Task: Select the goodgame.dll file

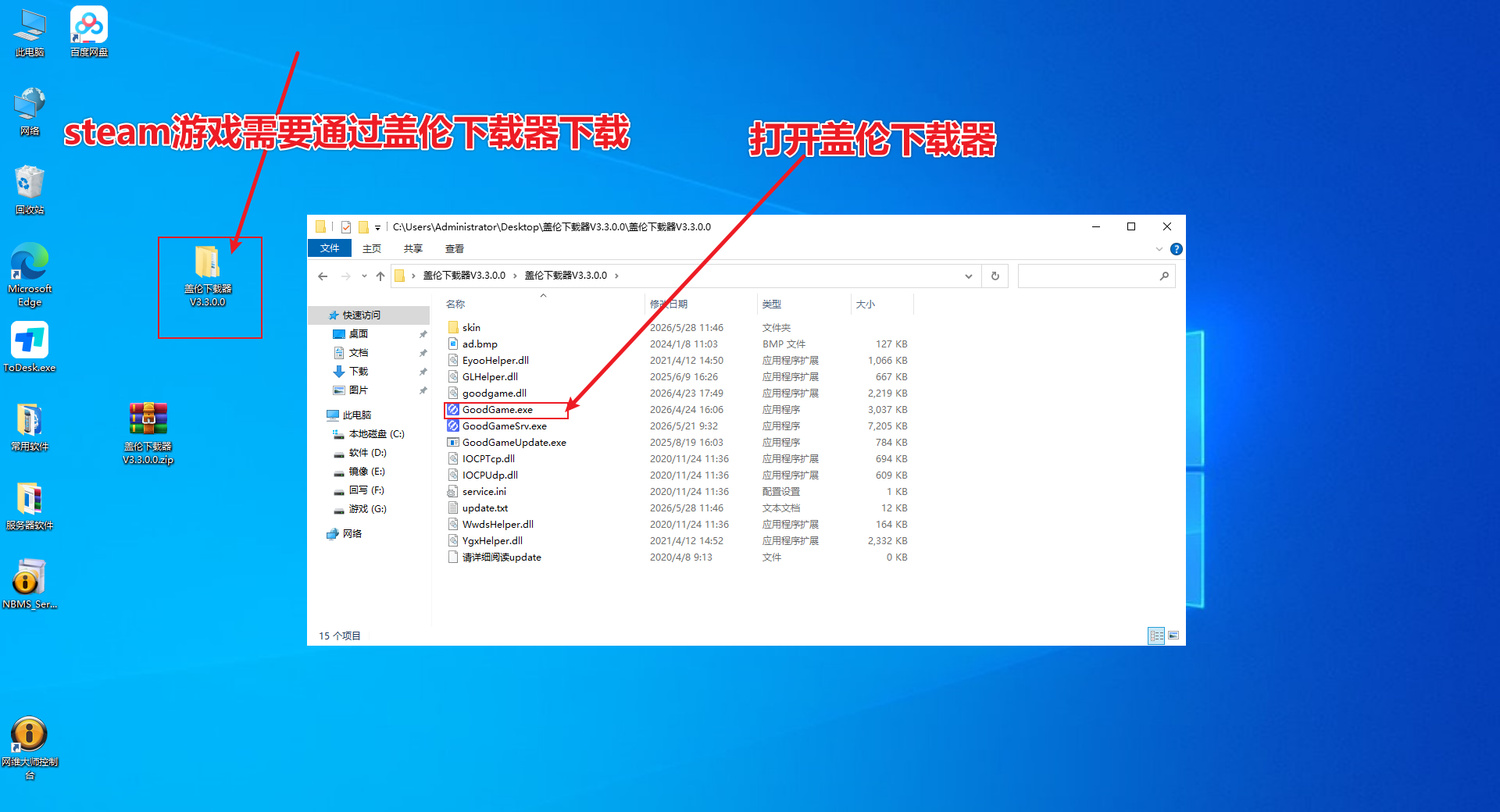Action: [494, 394]
